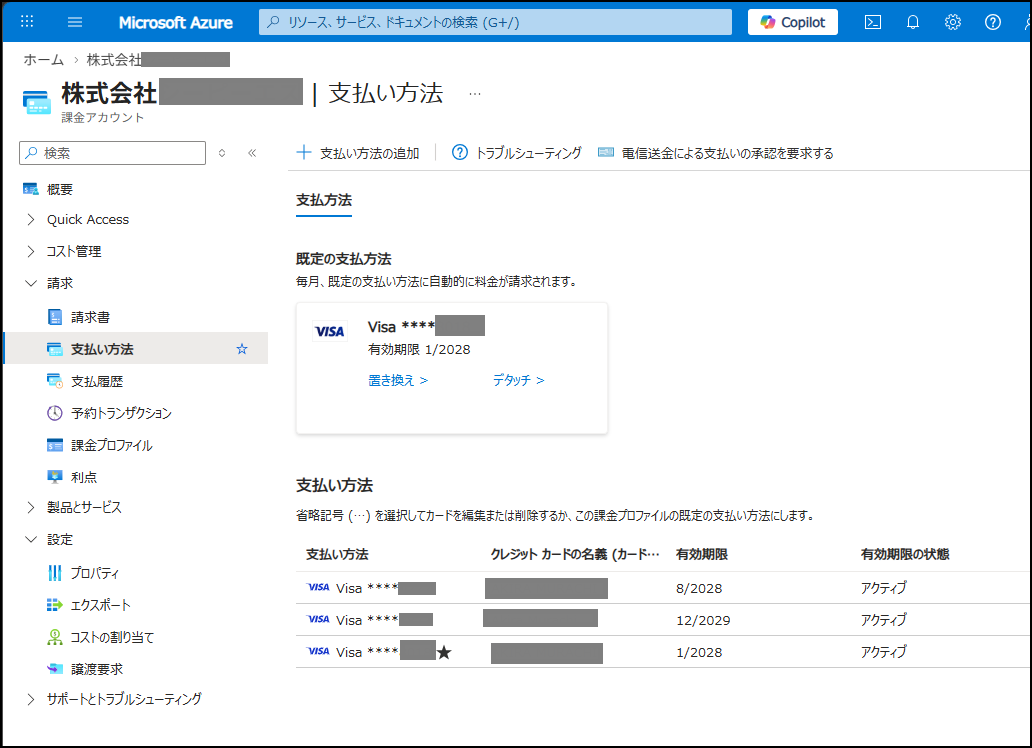Navigate to ホーム via the breadcrumb
This screenshot has width=1032, height=748.
pyautogui.click(x=43, y=59)
